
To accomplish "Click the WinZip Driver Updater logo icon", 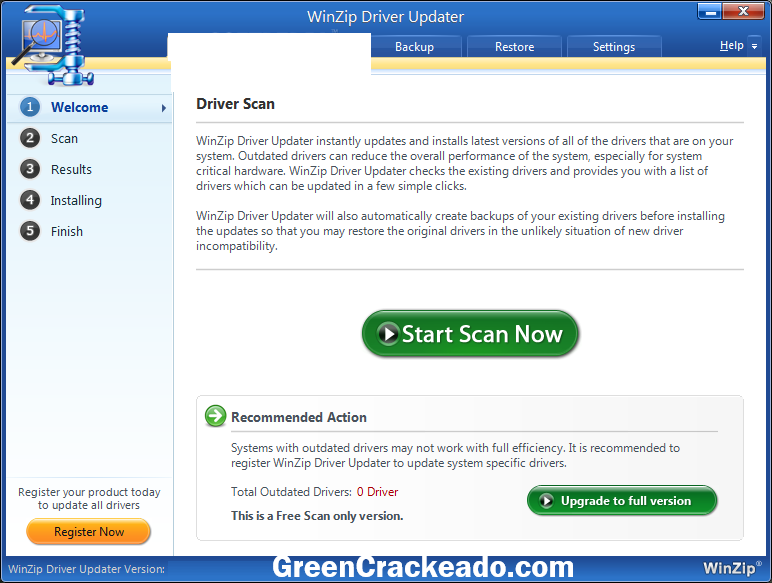I will click(53, 45).
